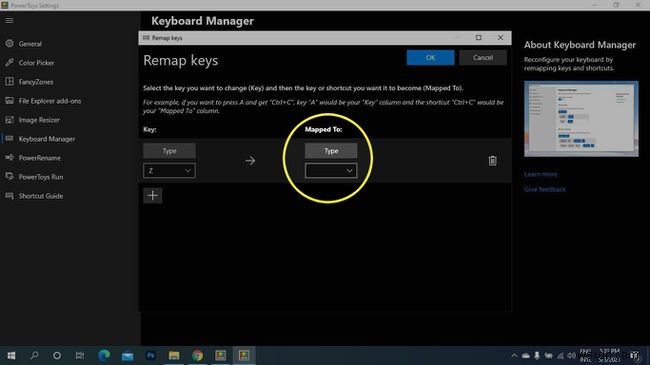Delete the Z key mapping row
This screenshot has height=365, width=650.
492,161
